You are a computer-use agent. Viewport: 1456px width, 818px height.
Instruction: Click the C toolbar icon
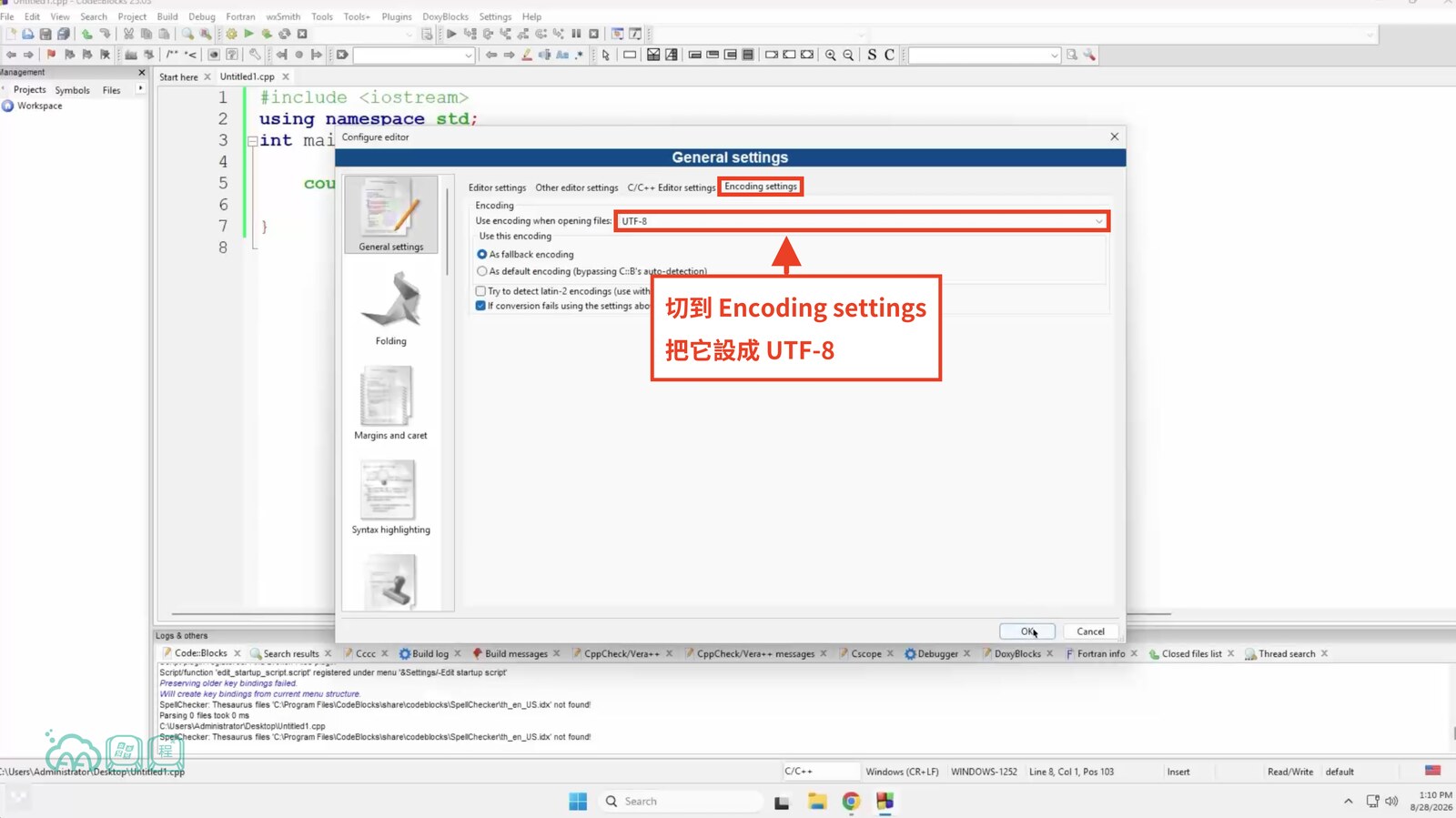pyautogui.click(x=889, y=55)
